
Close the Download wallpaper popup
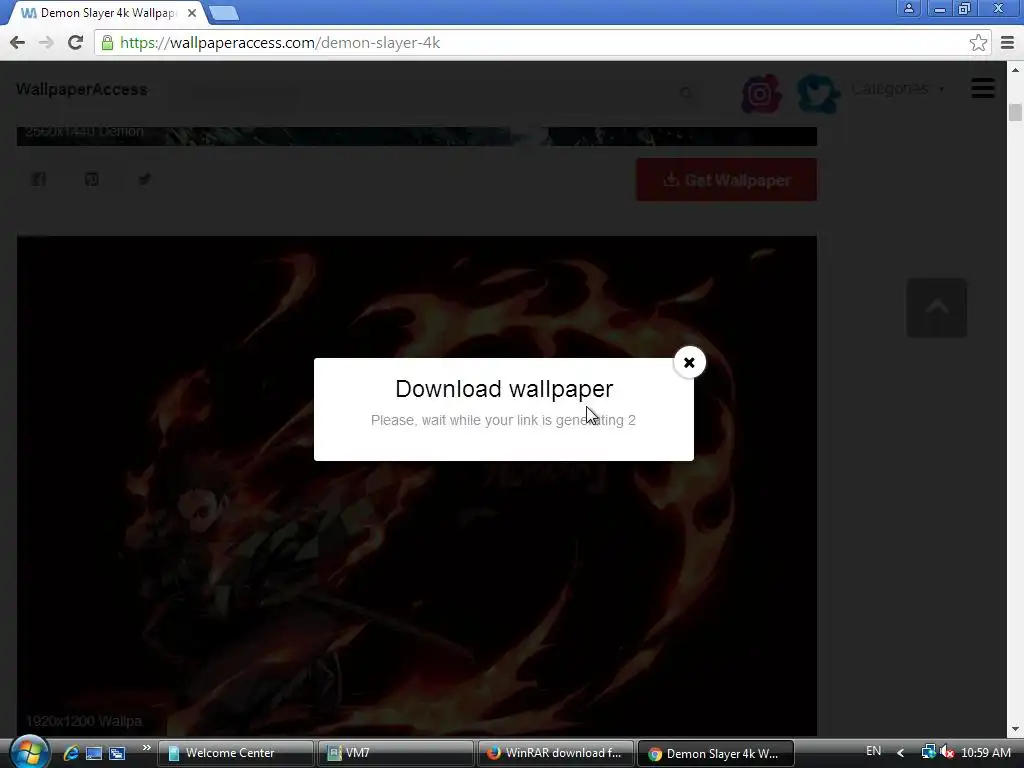[689, 362]
